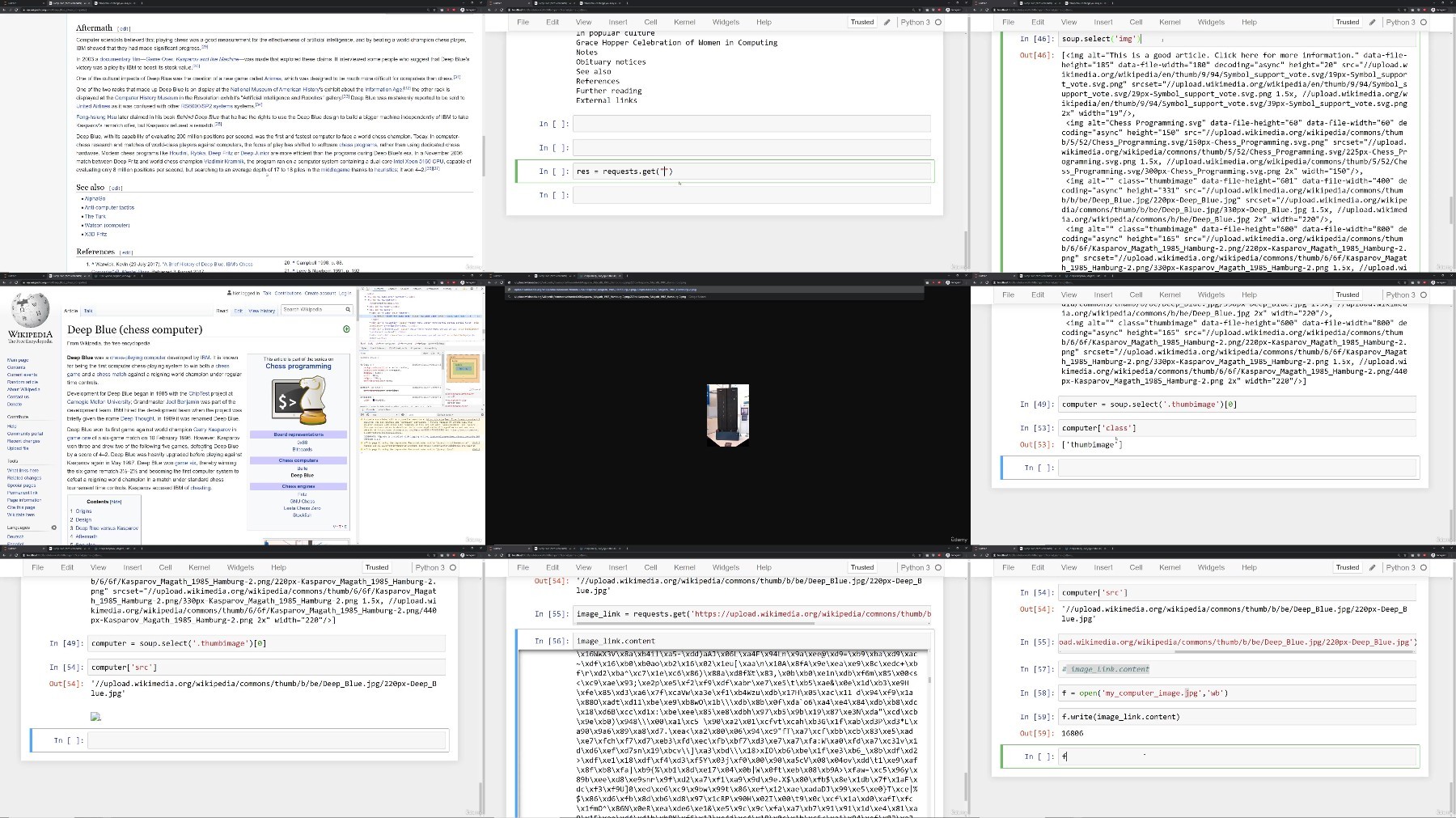Click Out[59] value 16806
The width and height of the screenshot is (1456, 818).
[x=1073, y=734]
